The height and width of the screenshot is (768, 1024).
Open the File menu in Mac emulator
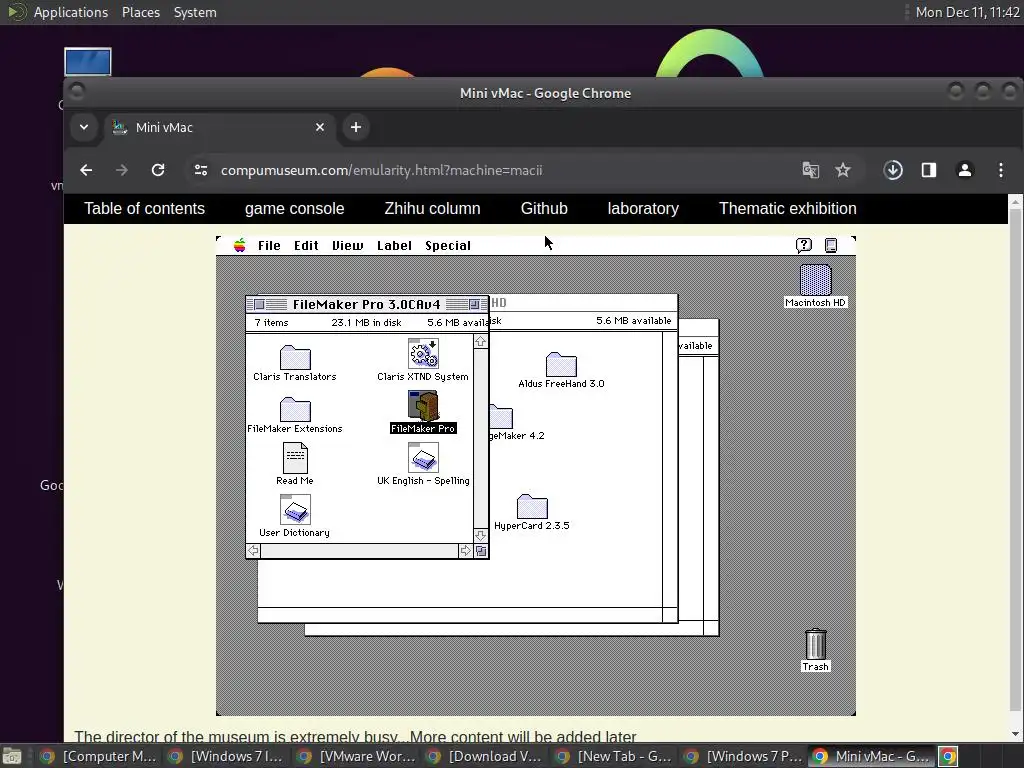coord(269,246)
